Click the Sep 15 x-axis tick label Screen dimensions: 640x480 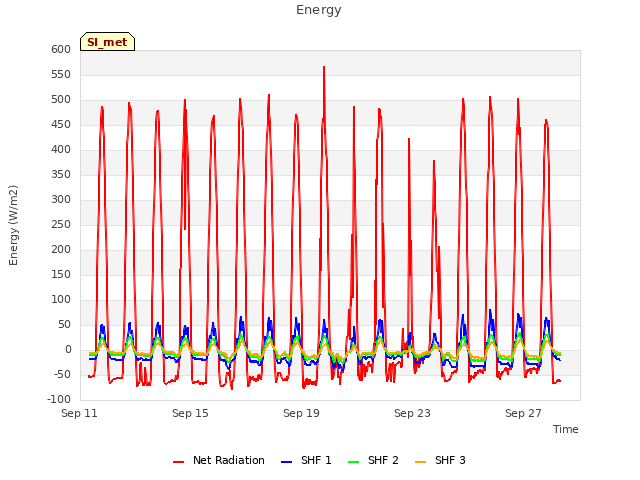(x=190, y=413)
